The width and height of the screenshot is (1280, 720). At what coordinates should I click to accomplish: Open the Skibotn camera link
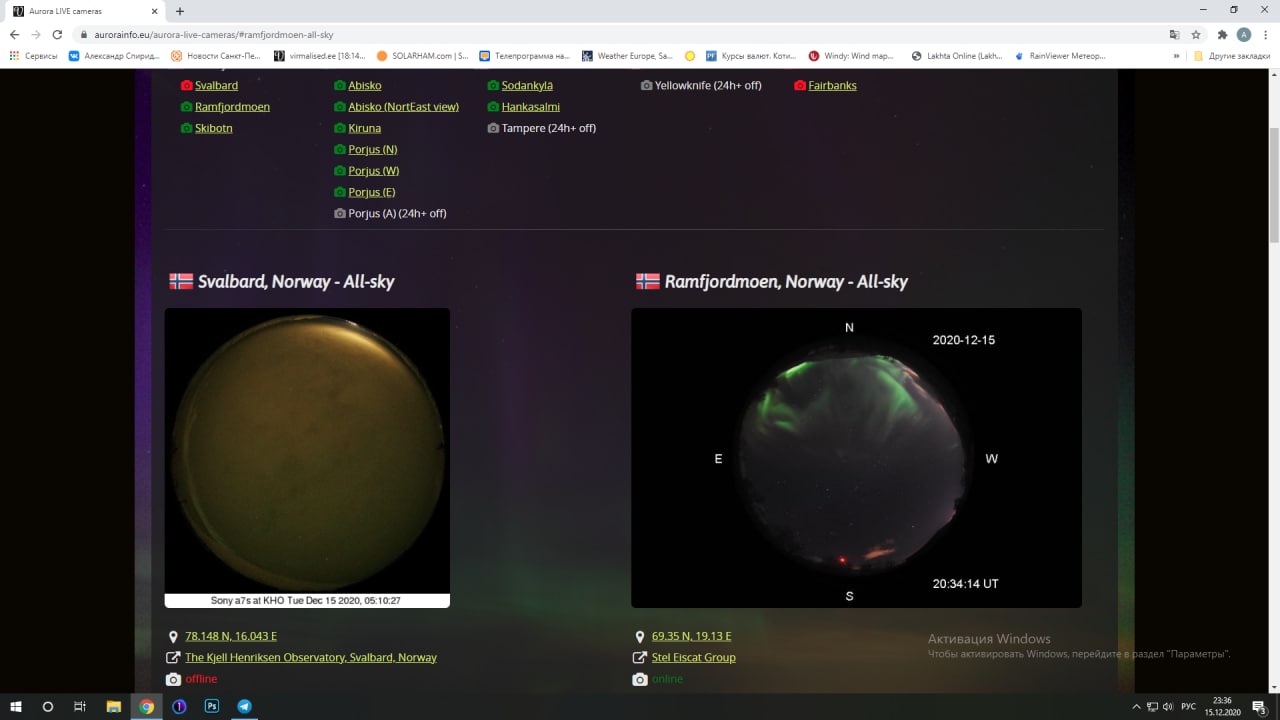coord(214,128)
